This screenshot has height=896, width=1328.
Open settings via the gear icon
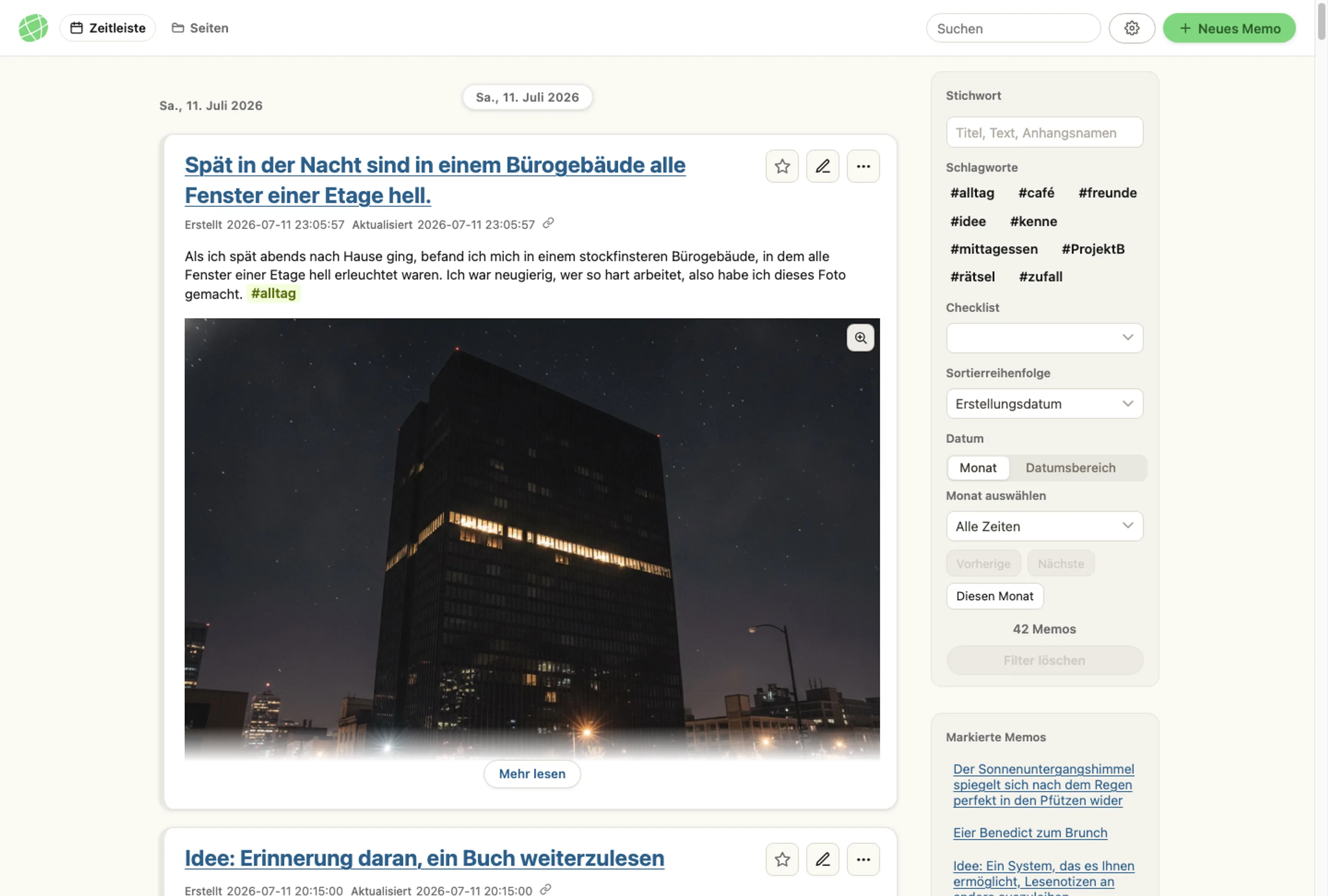pos(1132,28)
